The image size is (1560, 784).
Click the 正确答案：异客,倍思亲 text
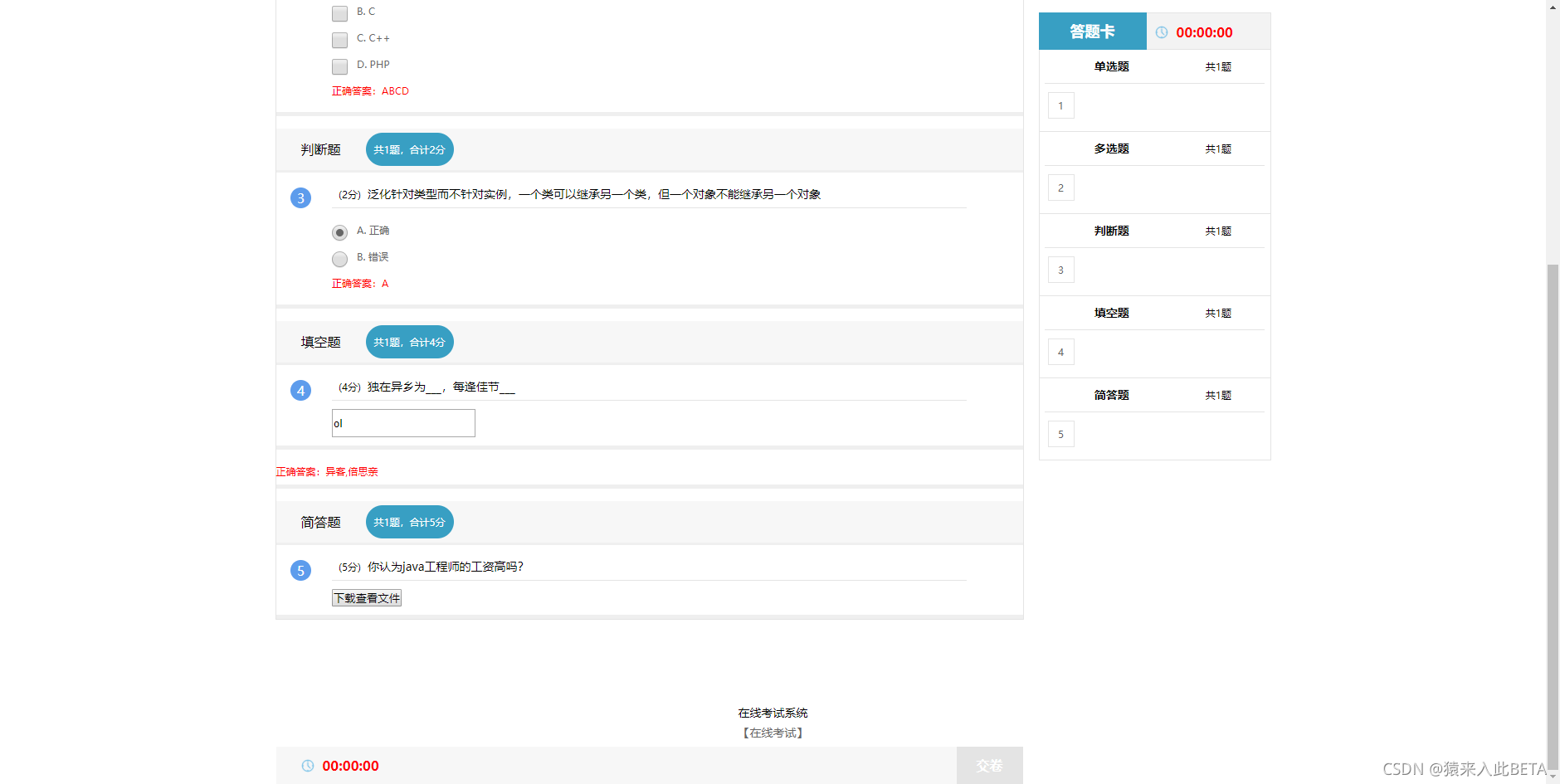(327, 471)
